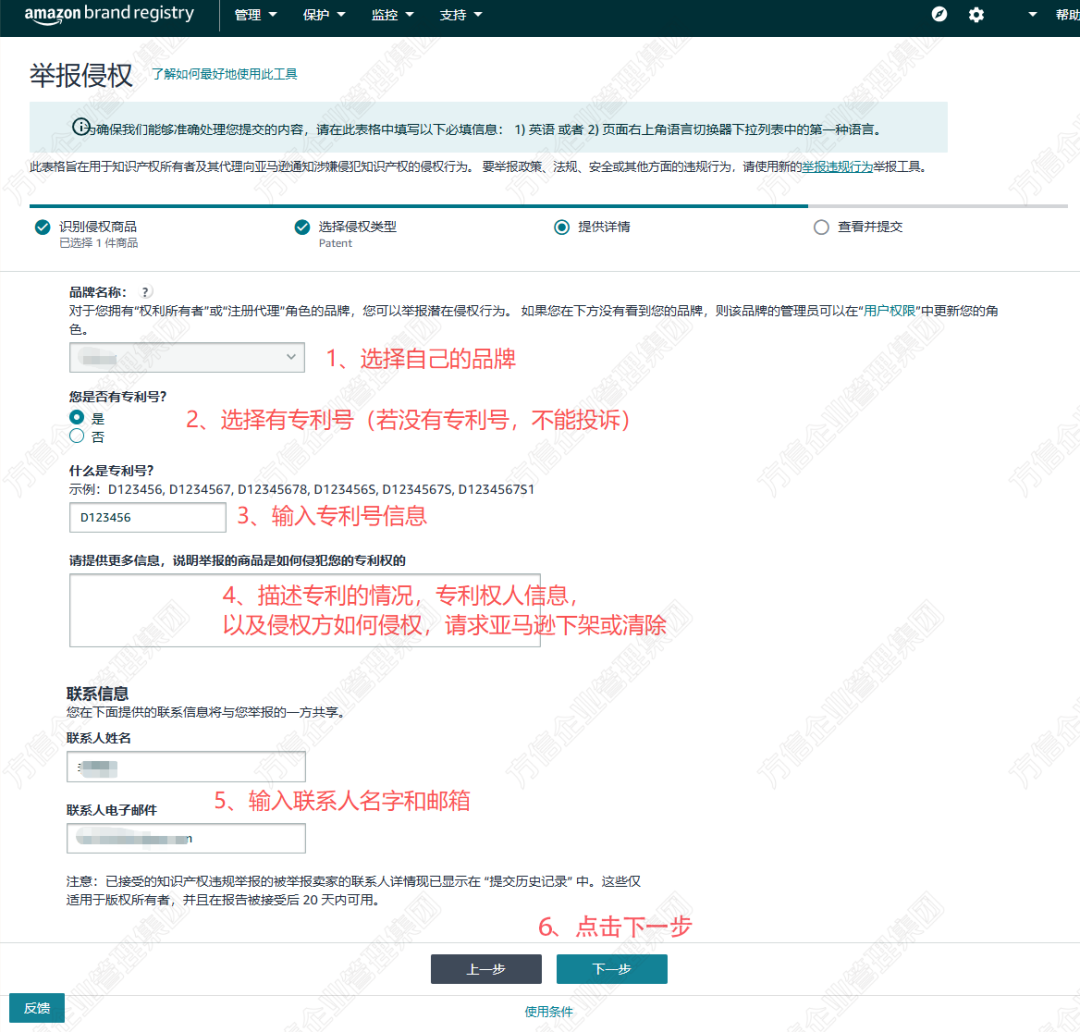Select 是 radio for having patent number
Image resolution: width=1080 pixels, height=1032 pixels.
[x=77, y=417]
